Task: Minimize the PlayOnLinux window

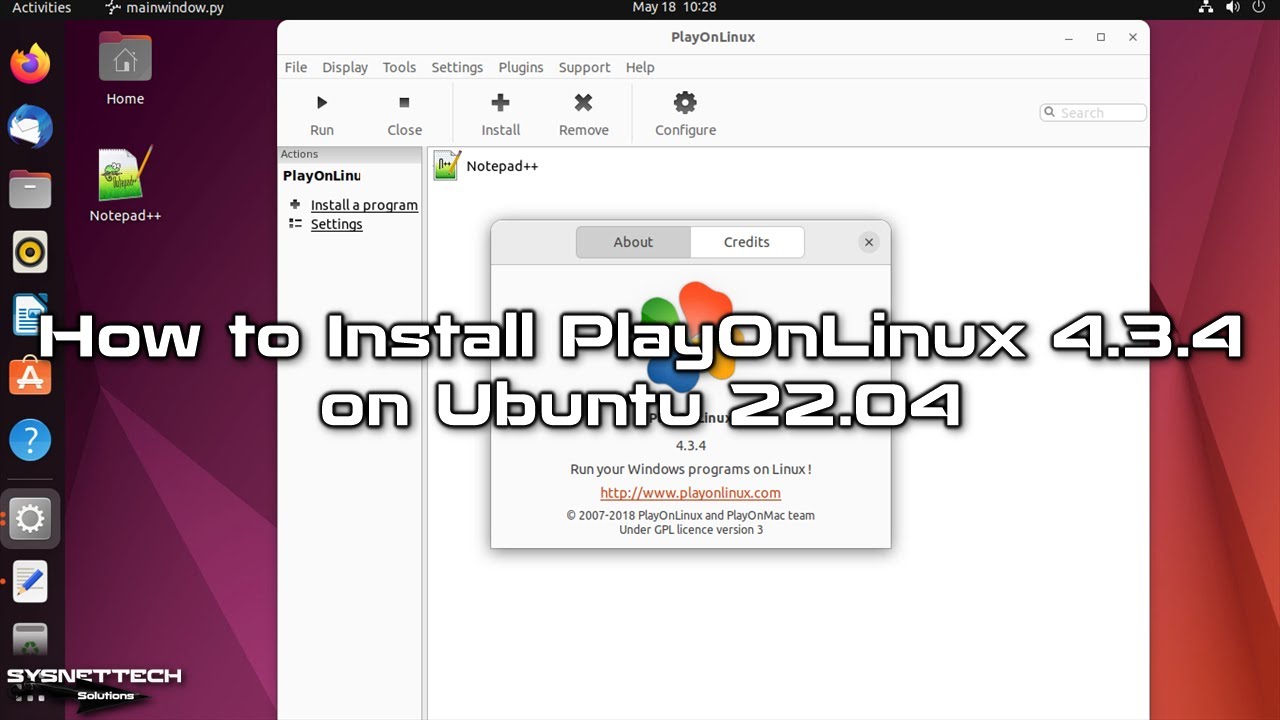Action: [1069, 37]
